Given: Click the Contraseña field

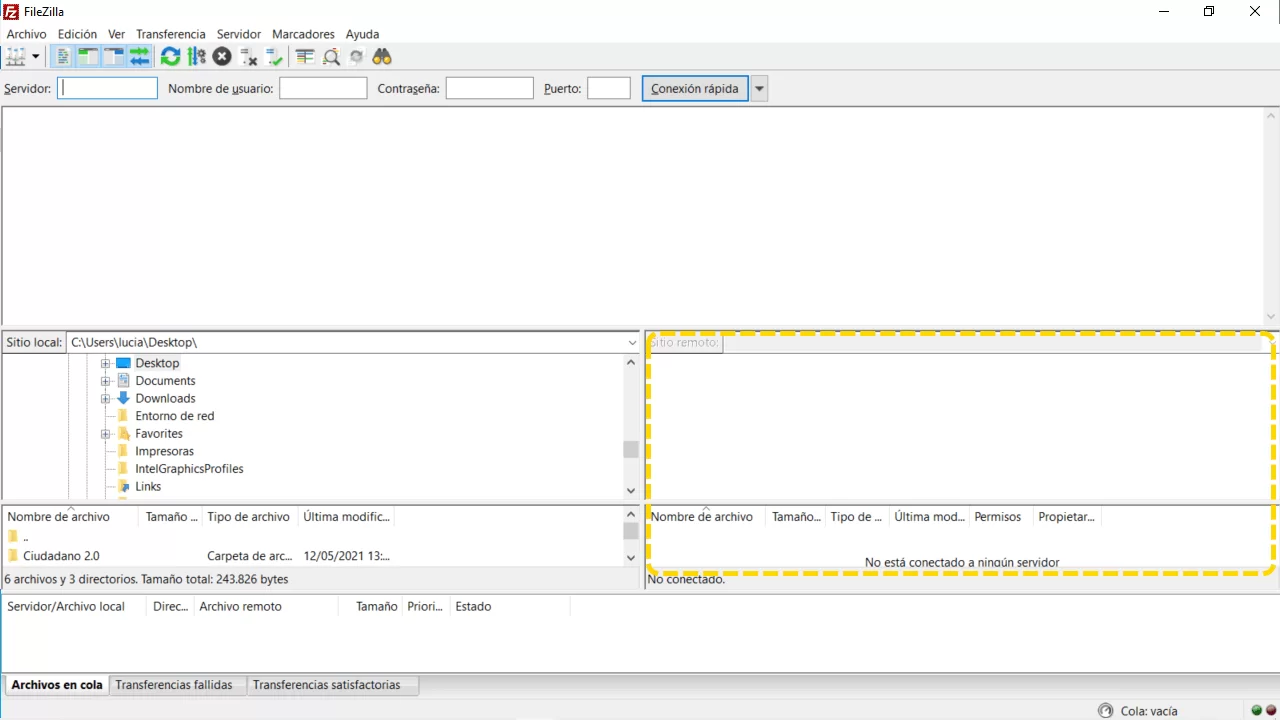Looking at the screenshot, I should [489, 88].
